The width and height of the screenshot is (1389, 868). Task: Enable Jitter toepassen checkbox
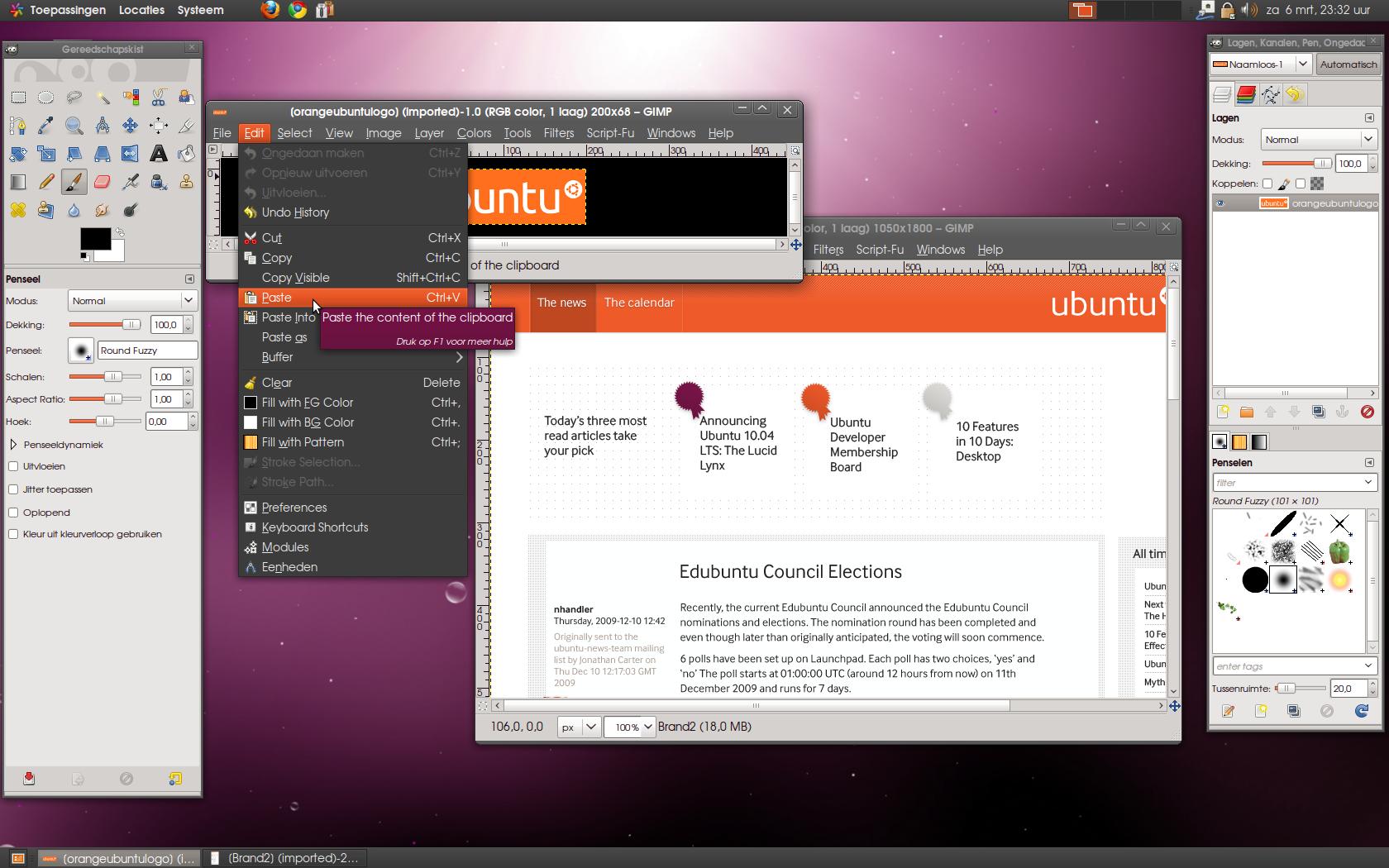tap(13, 489)
